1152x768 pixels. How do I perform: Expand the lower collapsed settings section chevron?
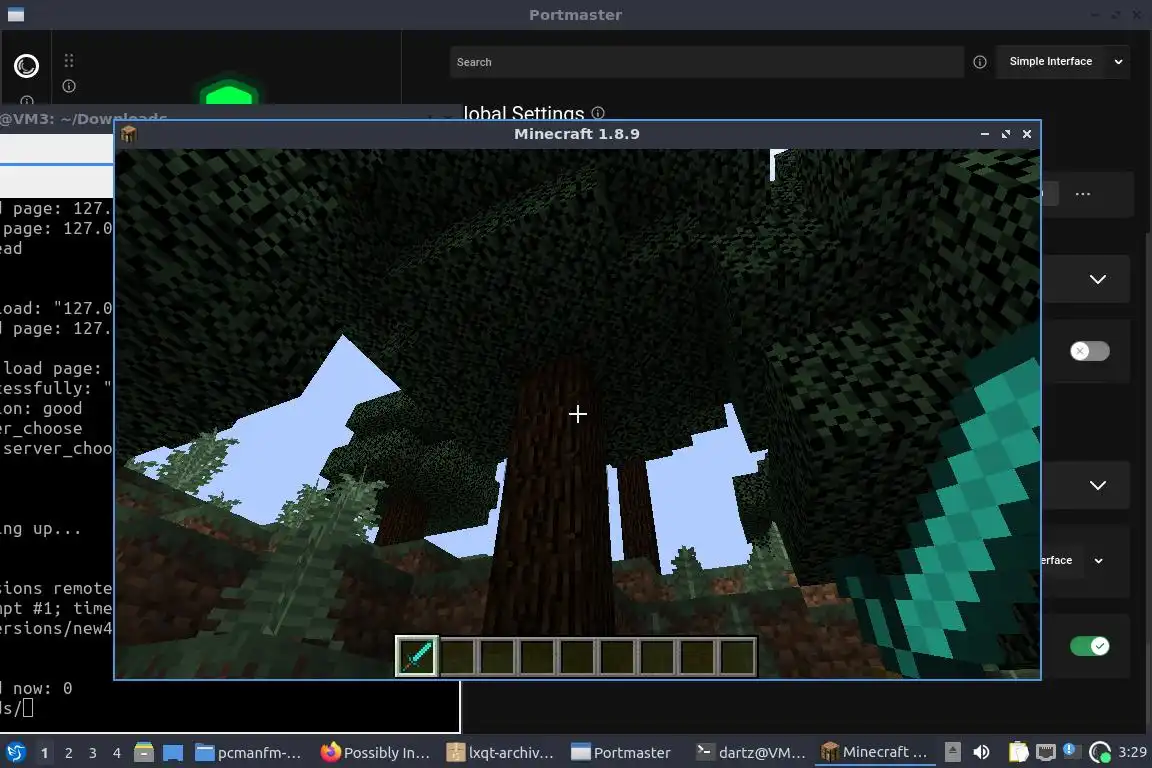(1098, 485)
